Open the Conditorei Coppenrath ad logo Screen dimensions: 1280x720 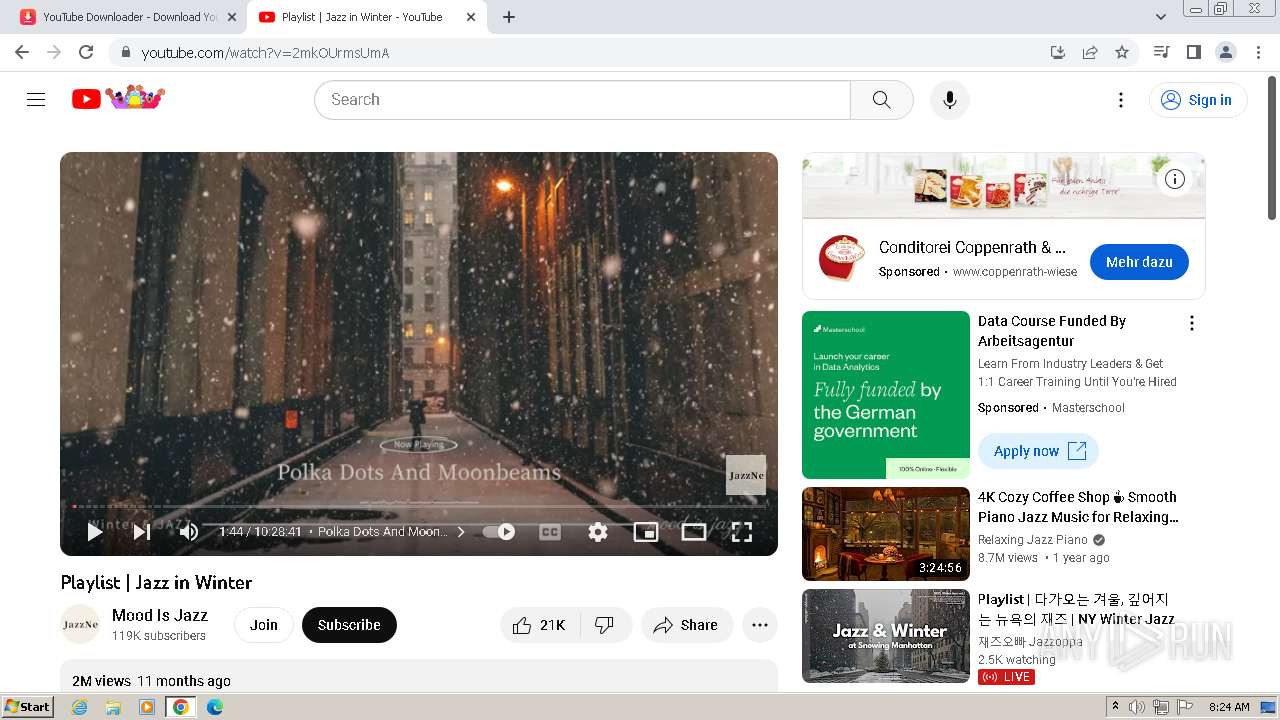[x=841, y=259]
